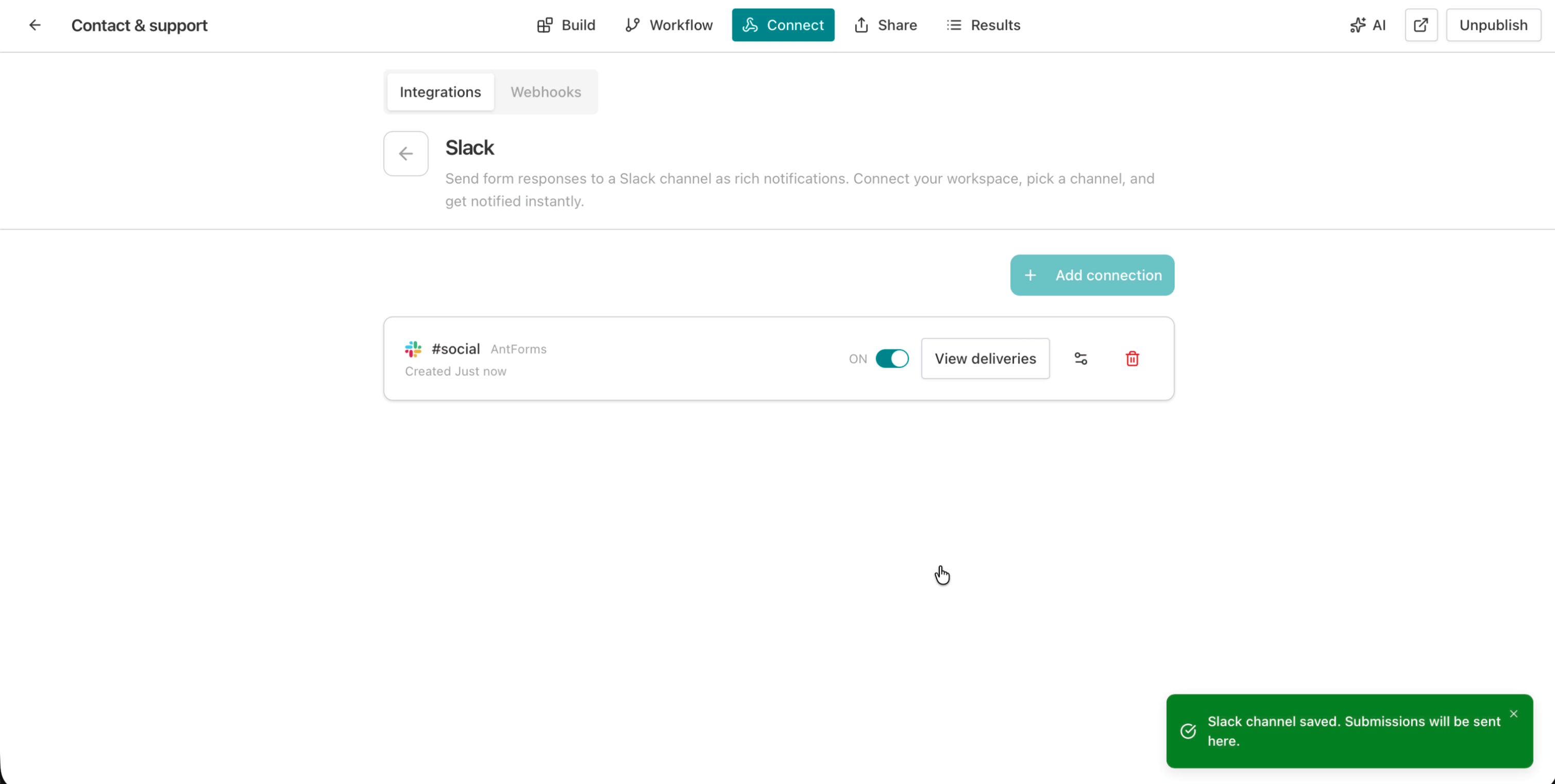The image size is (1555, 784).
Task: Disable the #social Slack connection
Action: pos(893,358)
